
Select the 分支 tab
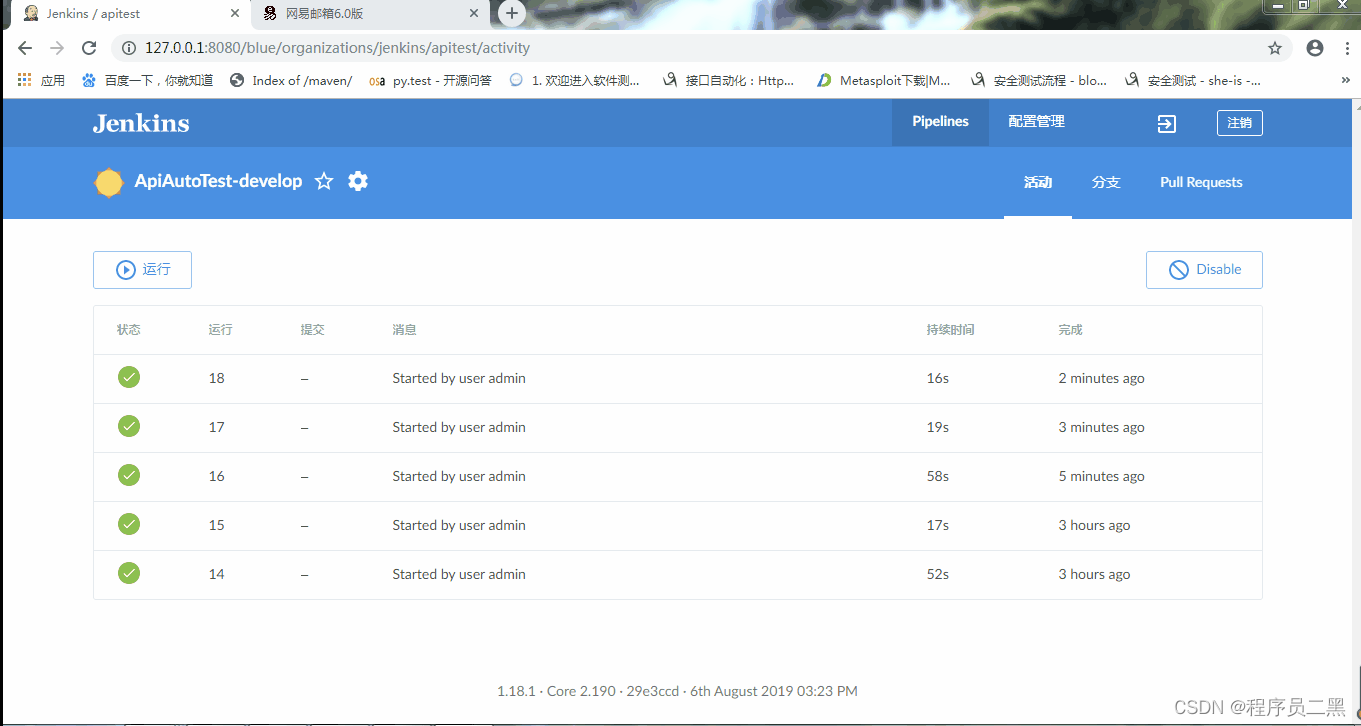tap(1106, 183)
